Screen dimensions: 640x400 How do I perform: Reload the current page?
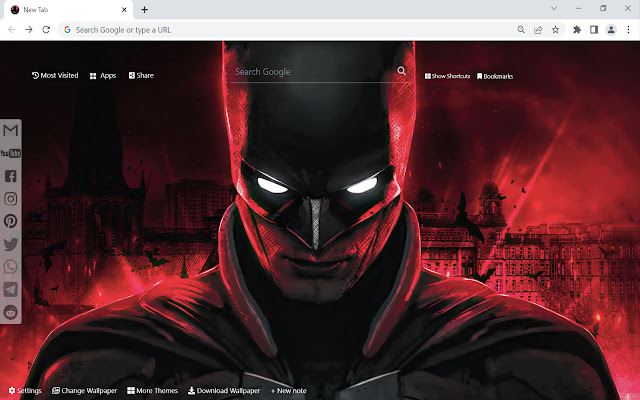click(46, 30)
